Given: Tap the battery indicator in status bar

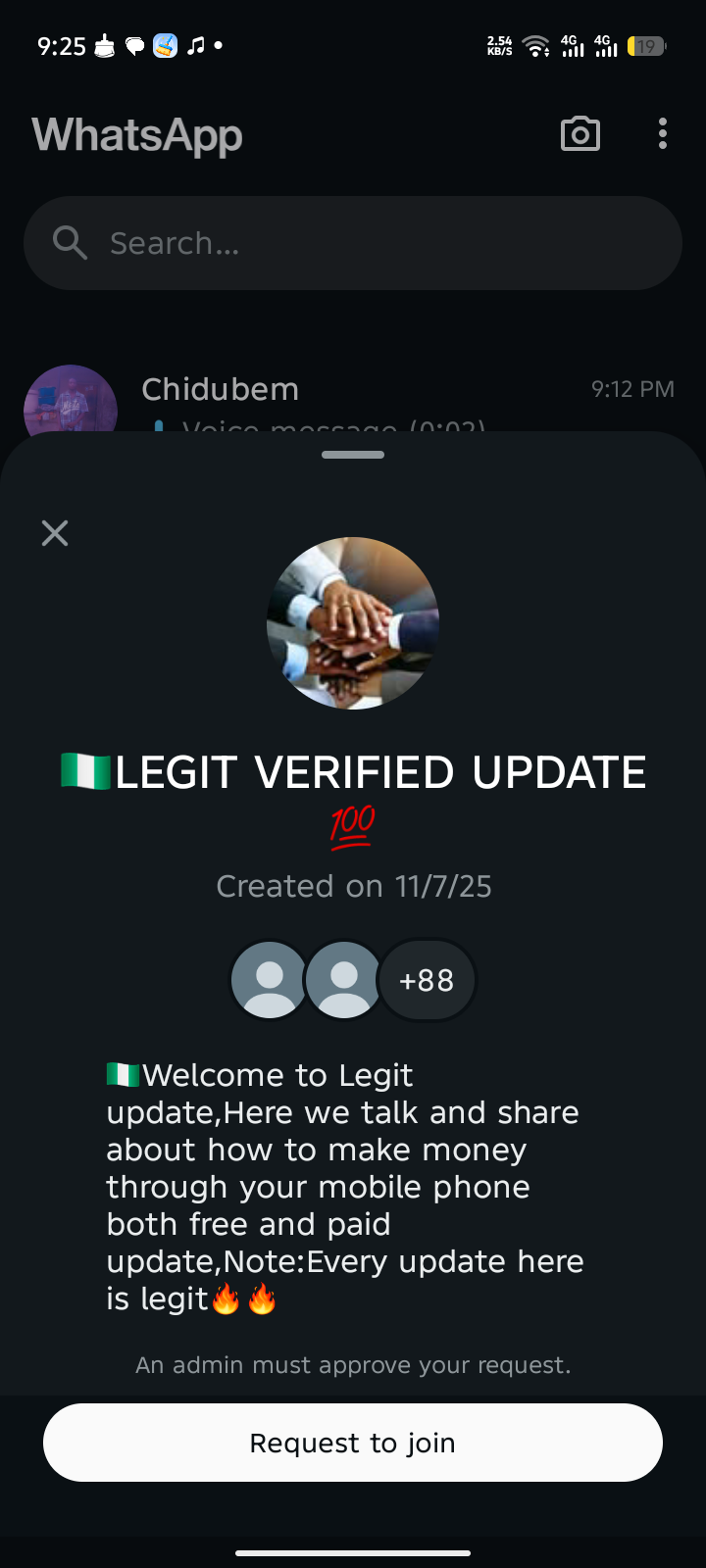Looking at the screenshot, I should click(646, 46).
